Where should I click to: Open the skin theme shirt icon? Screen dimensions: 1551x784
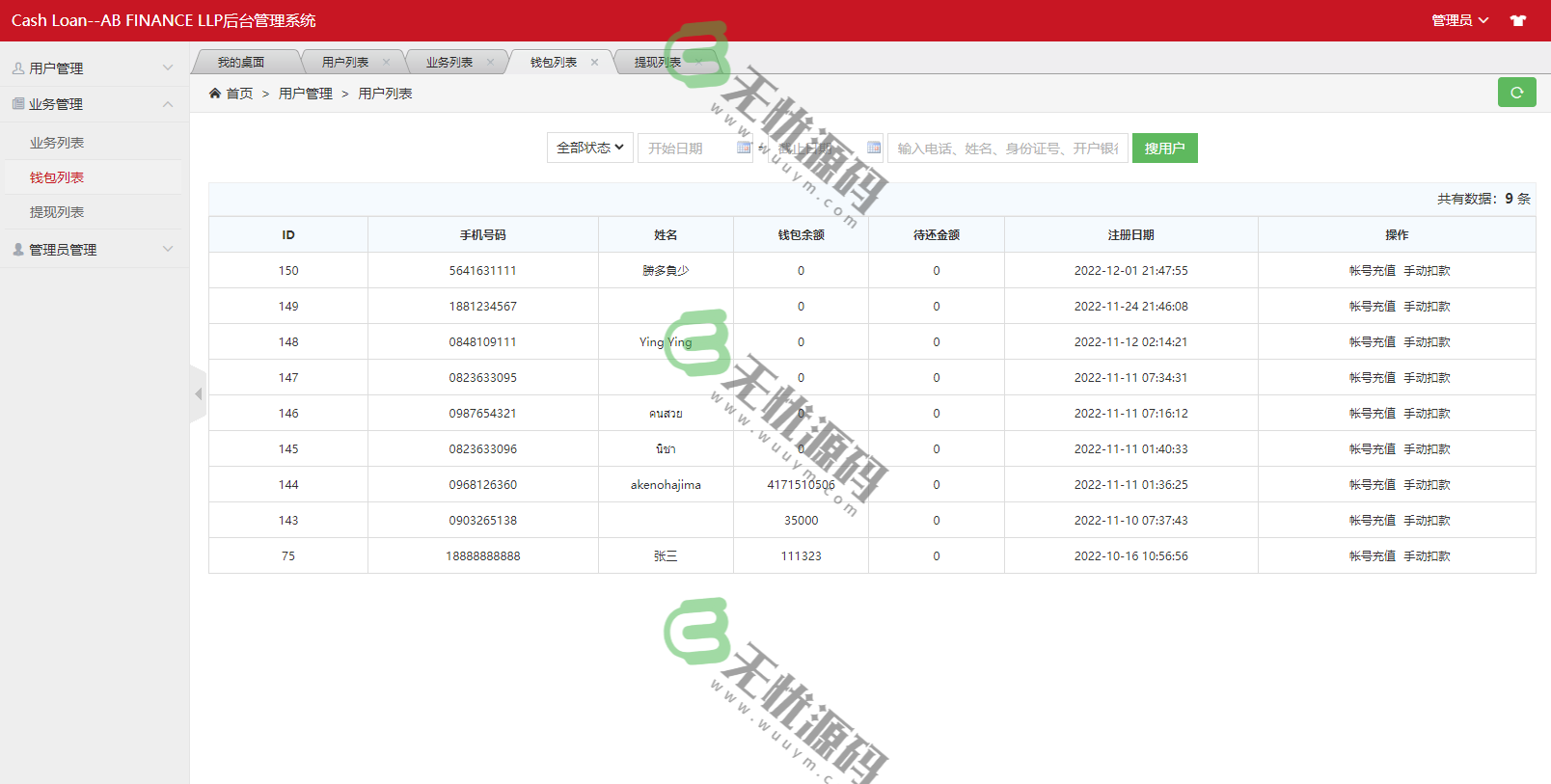1518,20
